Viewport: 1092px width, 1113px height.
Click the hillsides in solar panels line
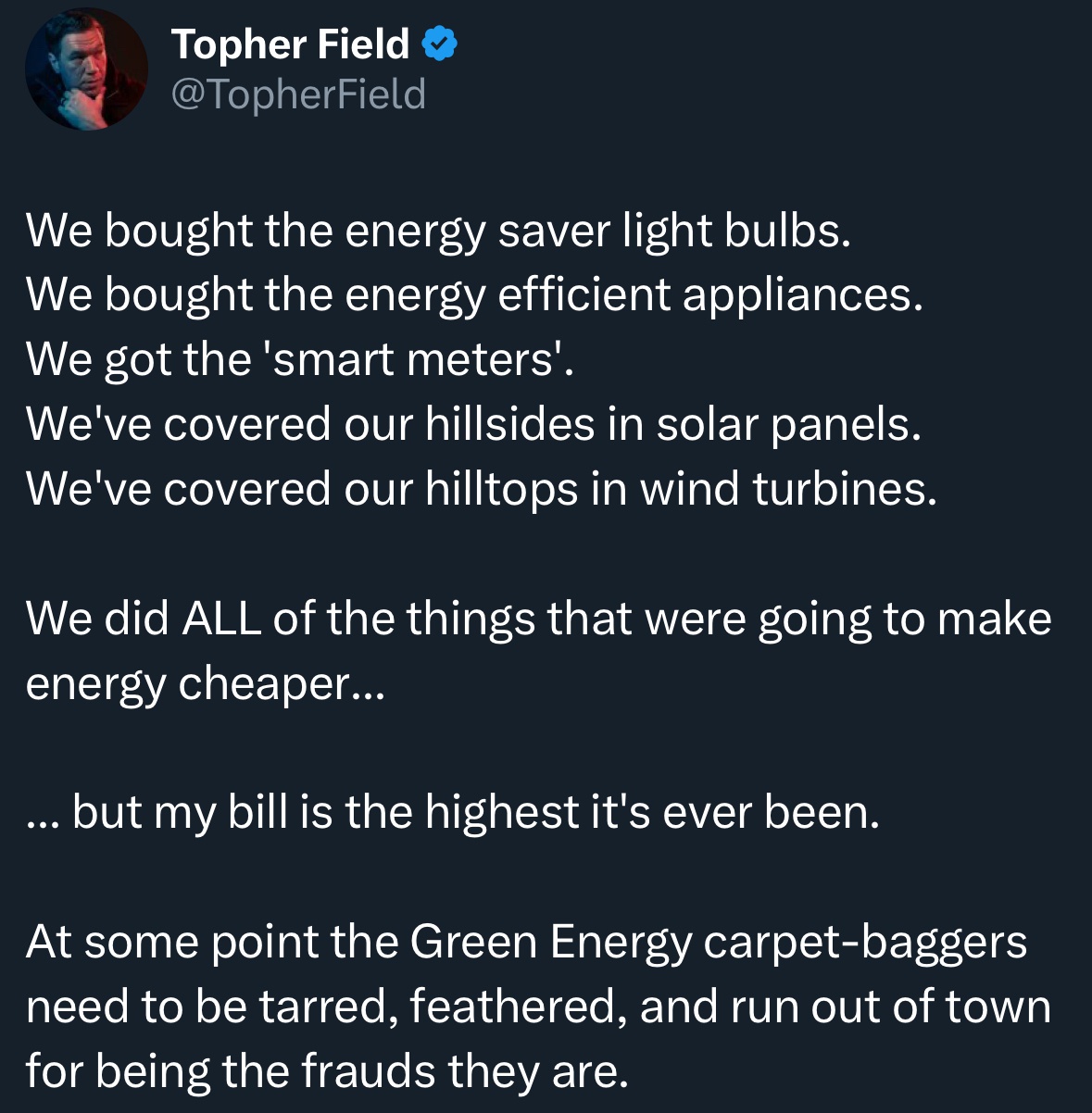point(473,424)
